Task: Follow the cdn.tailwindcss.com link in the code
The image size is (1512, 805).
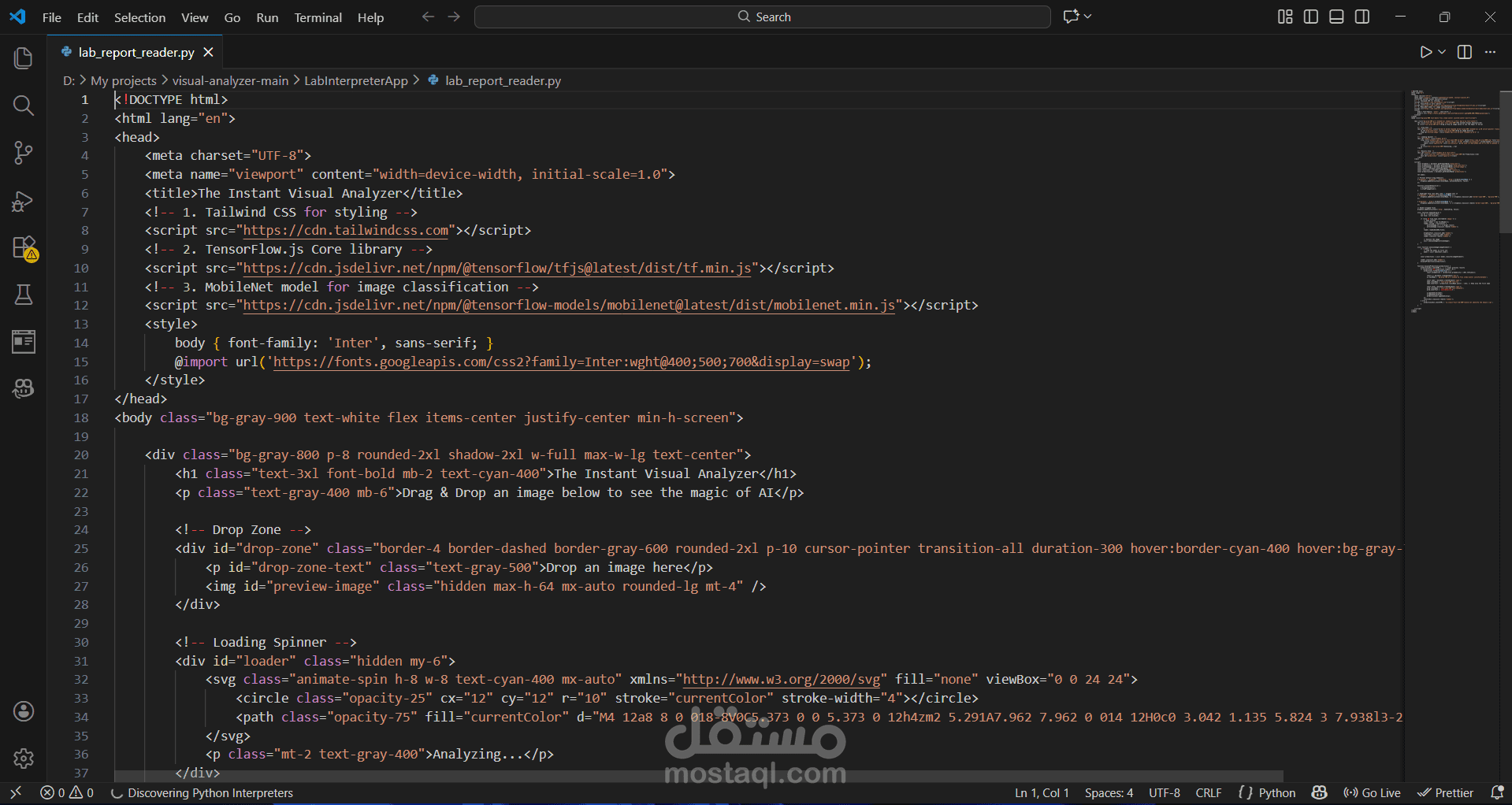Action: tap(346, 231)
